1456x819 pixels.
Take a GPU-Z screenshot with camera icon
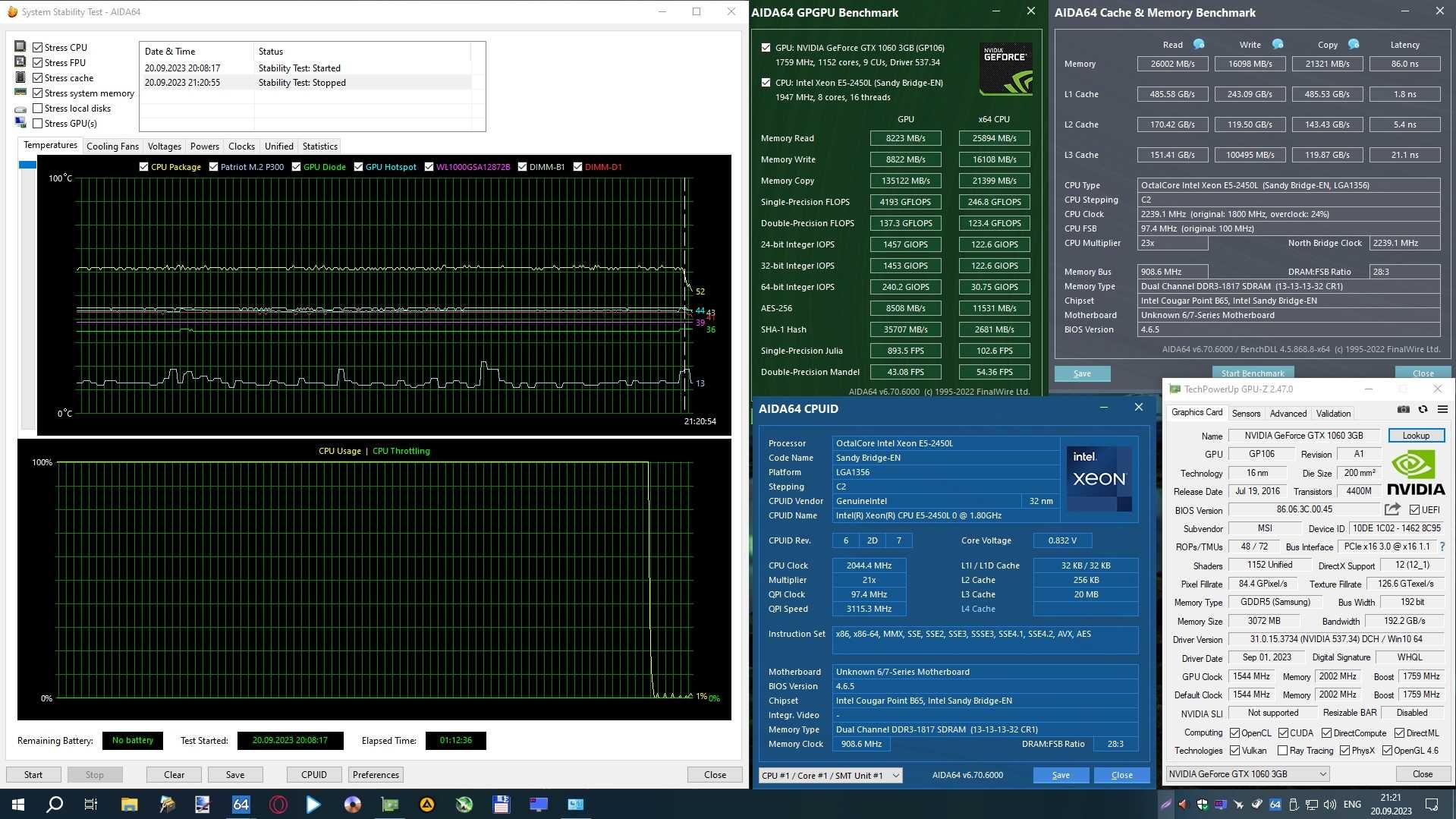(x=1404, y=409)
